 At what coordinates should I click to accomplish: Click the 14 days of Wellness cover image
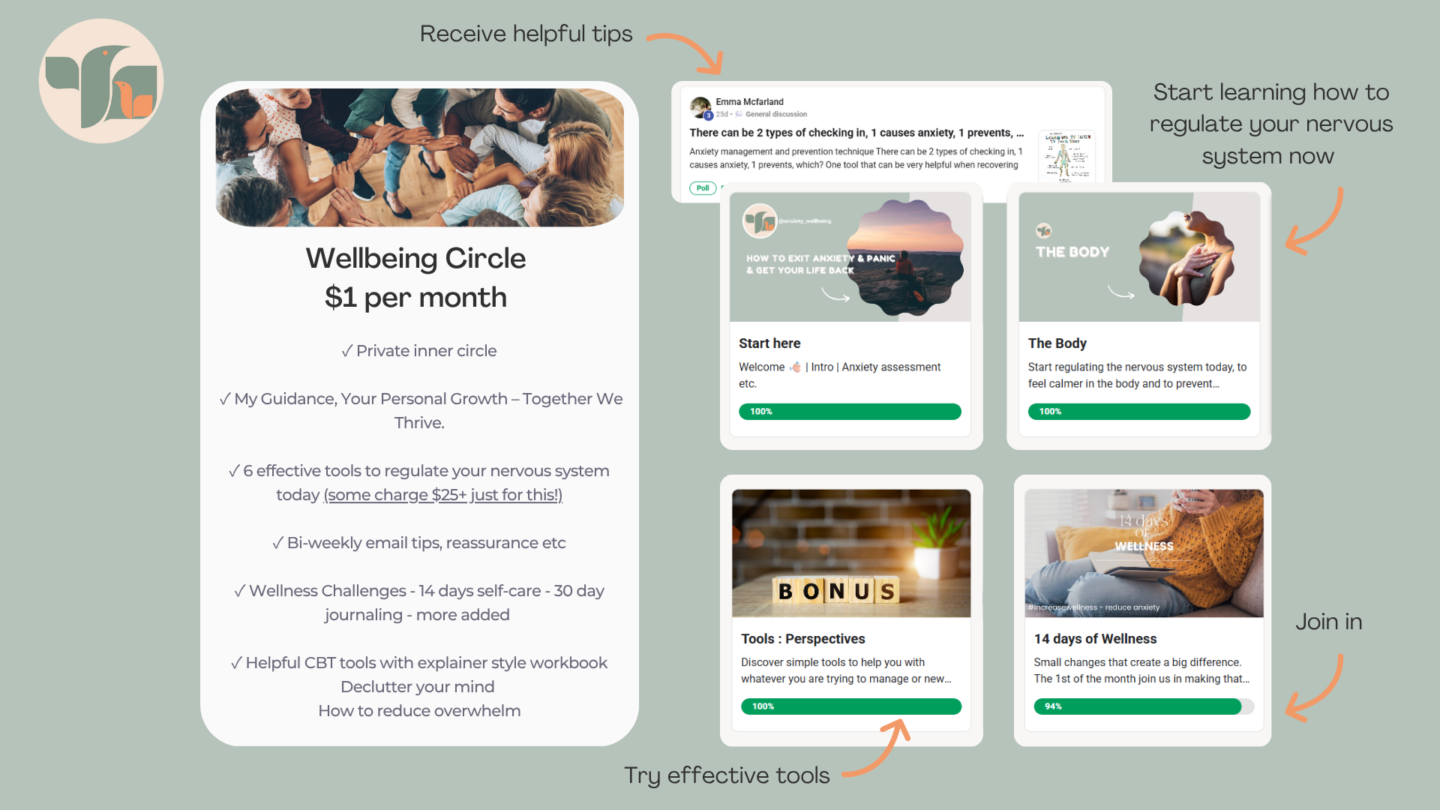pyautogui.click(x=1144, y=553)
